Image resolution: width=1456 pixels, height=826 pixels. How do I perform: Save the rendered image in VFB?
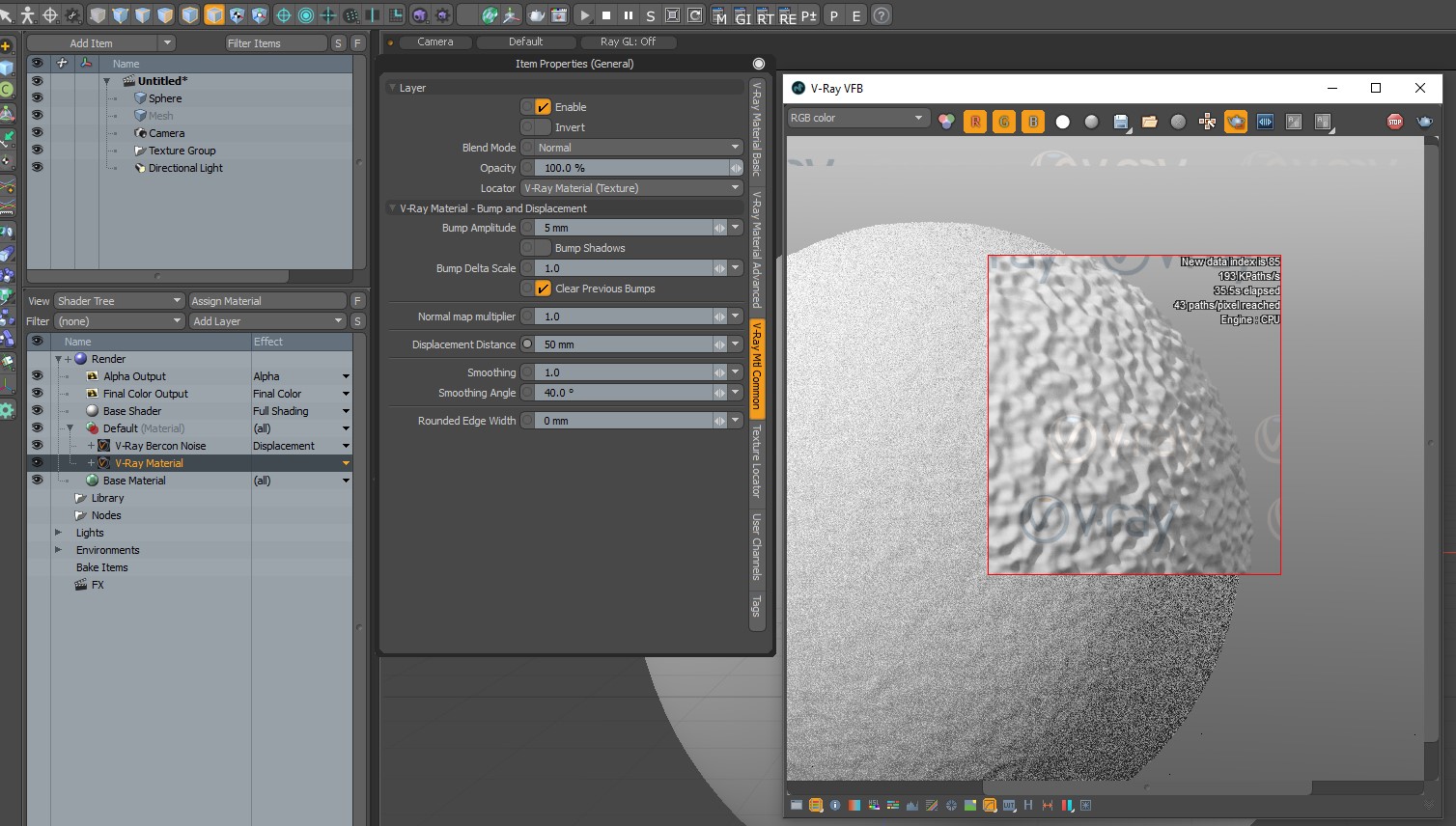click(x=1120, y=122)
